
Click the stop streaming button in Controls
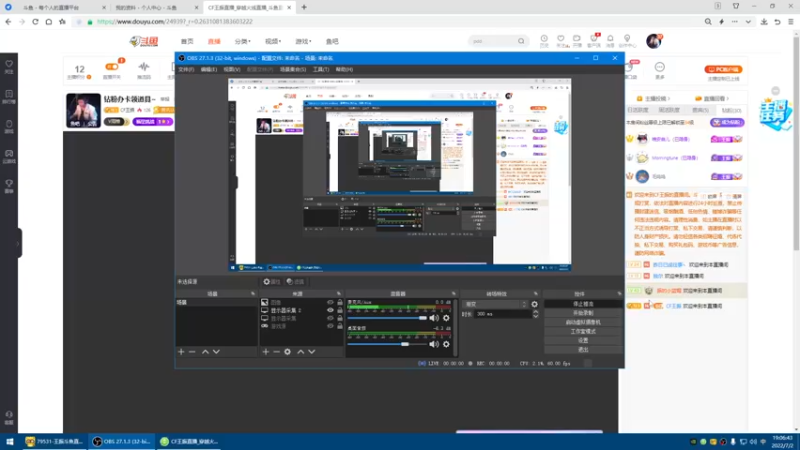(x=583, y=304)
